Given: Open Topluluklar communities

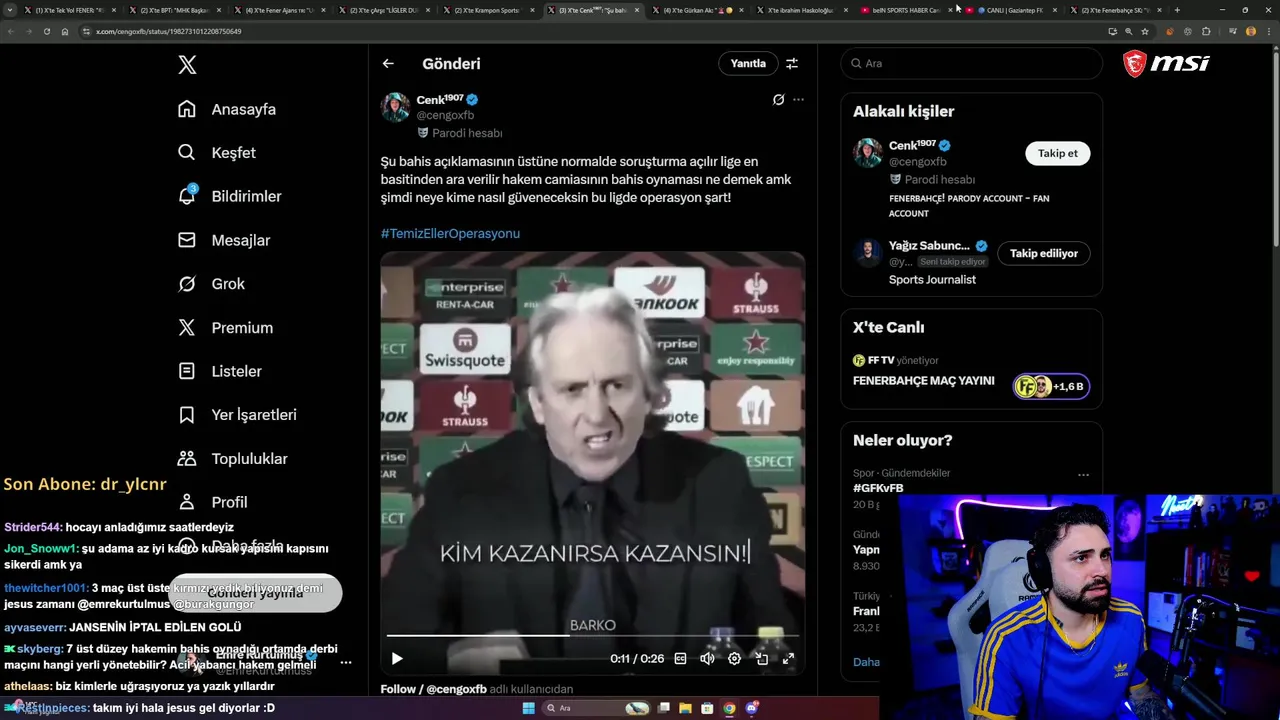Looking at the screenshot, I should pyautogui.click(x=233, y=459).
